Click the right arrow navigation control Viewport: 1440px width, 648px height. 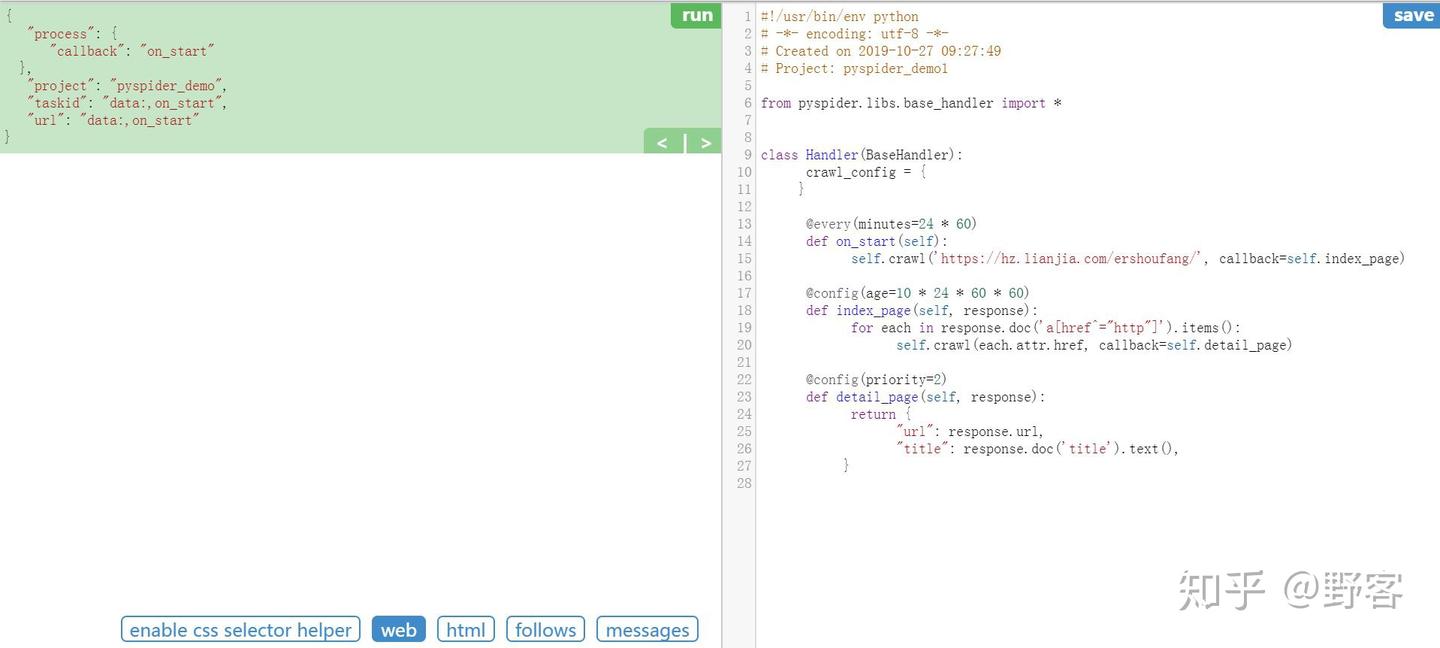706,142
